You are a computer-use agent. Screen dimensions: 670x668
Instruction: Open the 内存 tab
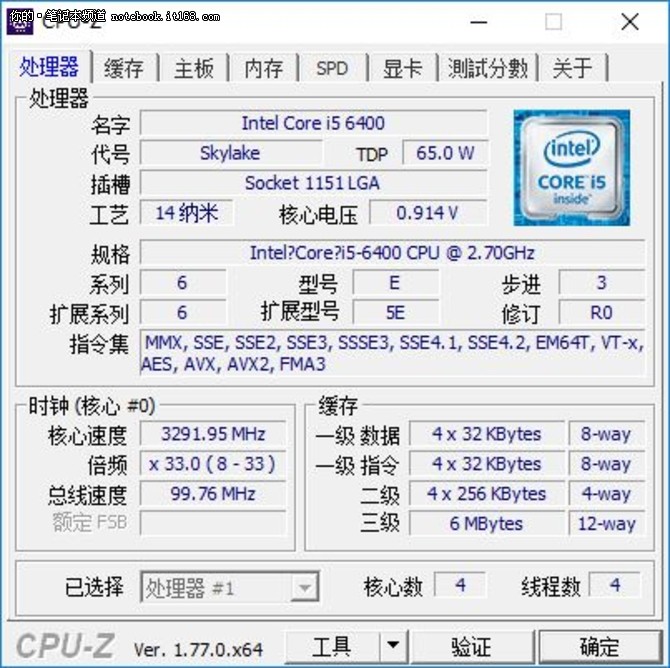pyautogui.click(x=264, y=68)
